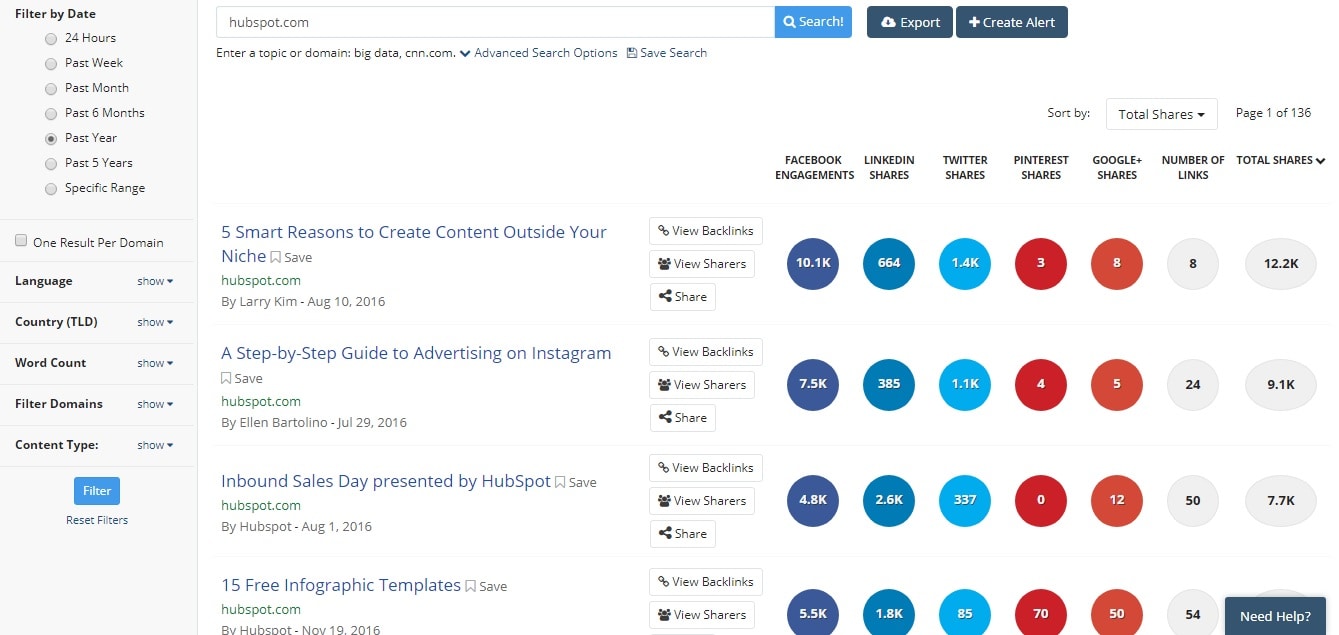Screen dimensions: 1339x635
Task: Select the 24 Hours radio option
Action: coord(51,39)
